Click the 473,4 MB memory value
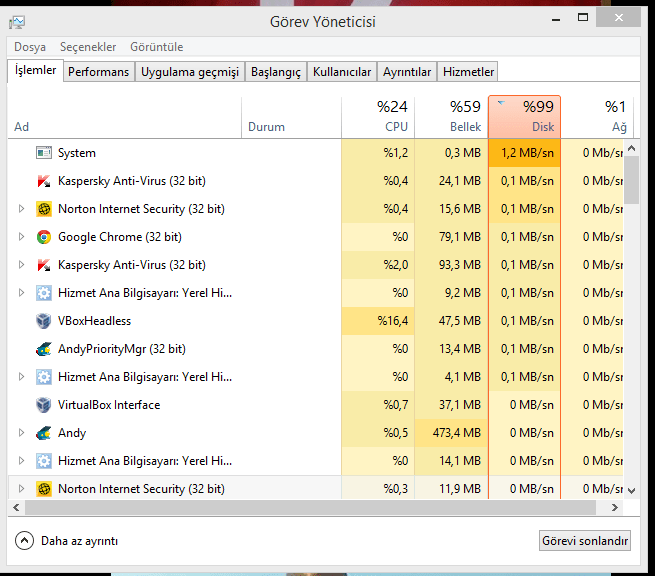 click(x=457, y=433)
